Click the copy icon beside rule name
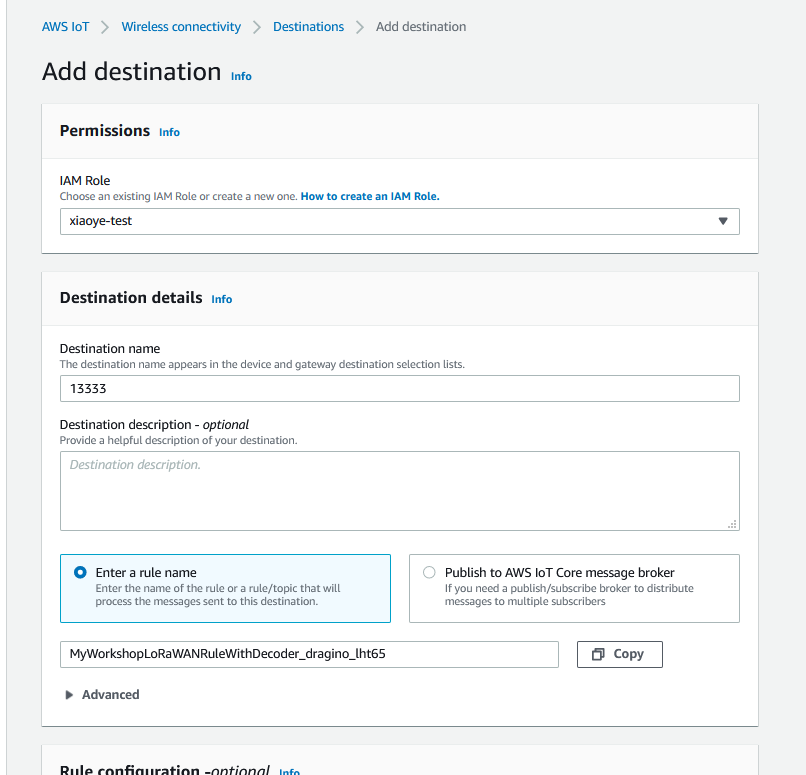Image resolution: width=806 pixels, height=775 pixels. tap(598, 654)
